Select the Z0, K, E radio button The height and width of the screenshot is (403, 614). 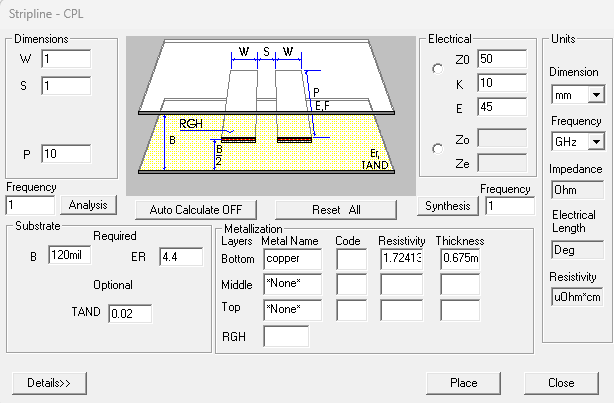point(436,69)
